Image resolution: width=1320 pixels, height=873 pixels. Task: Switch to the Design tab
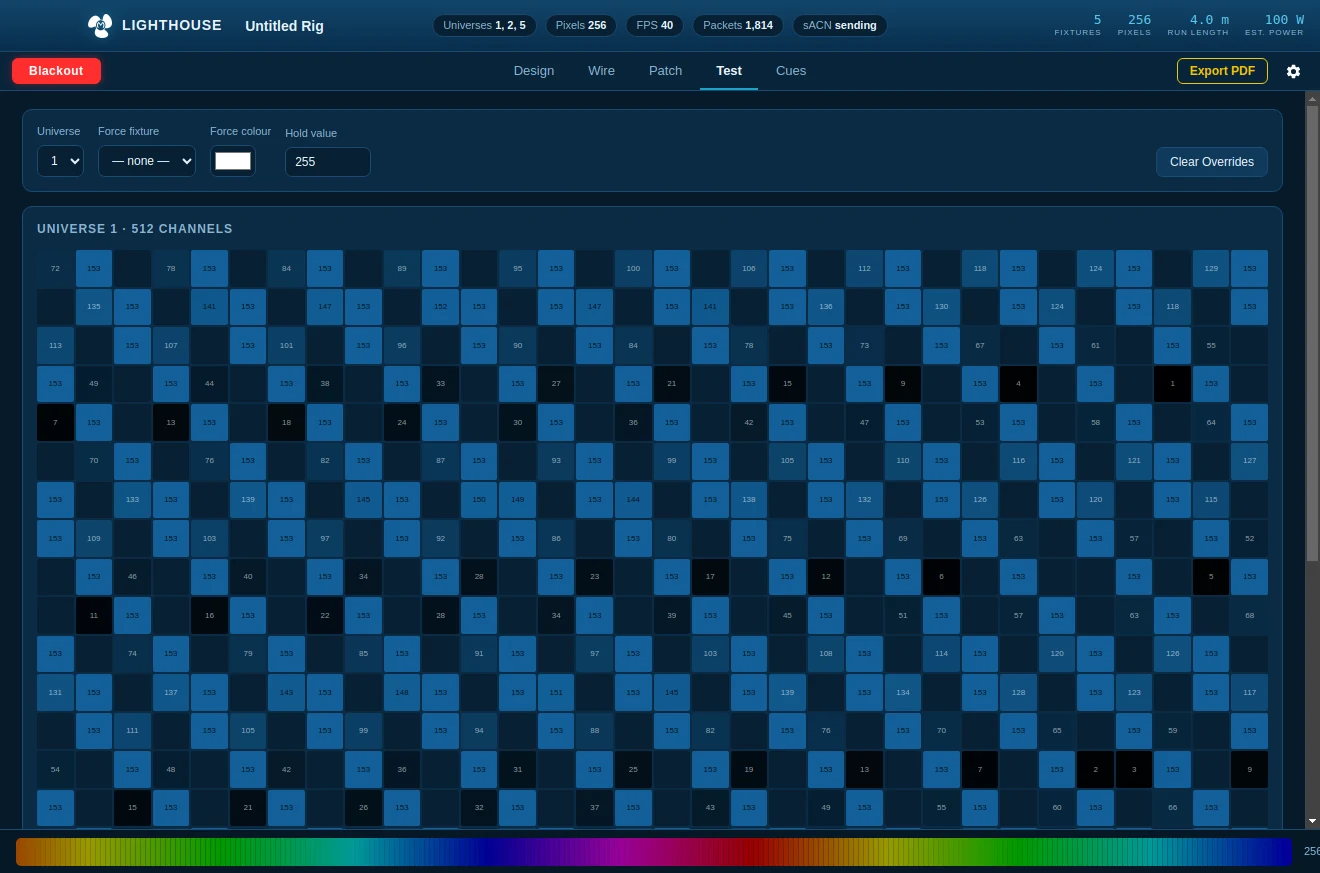click(534, 71)
